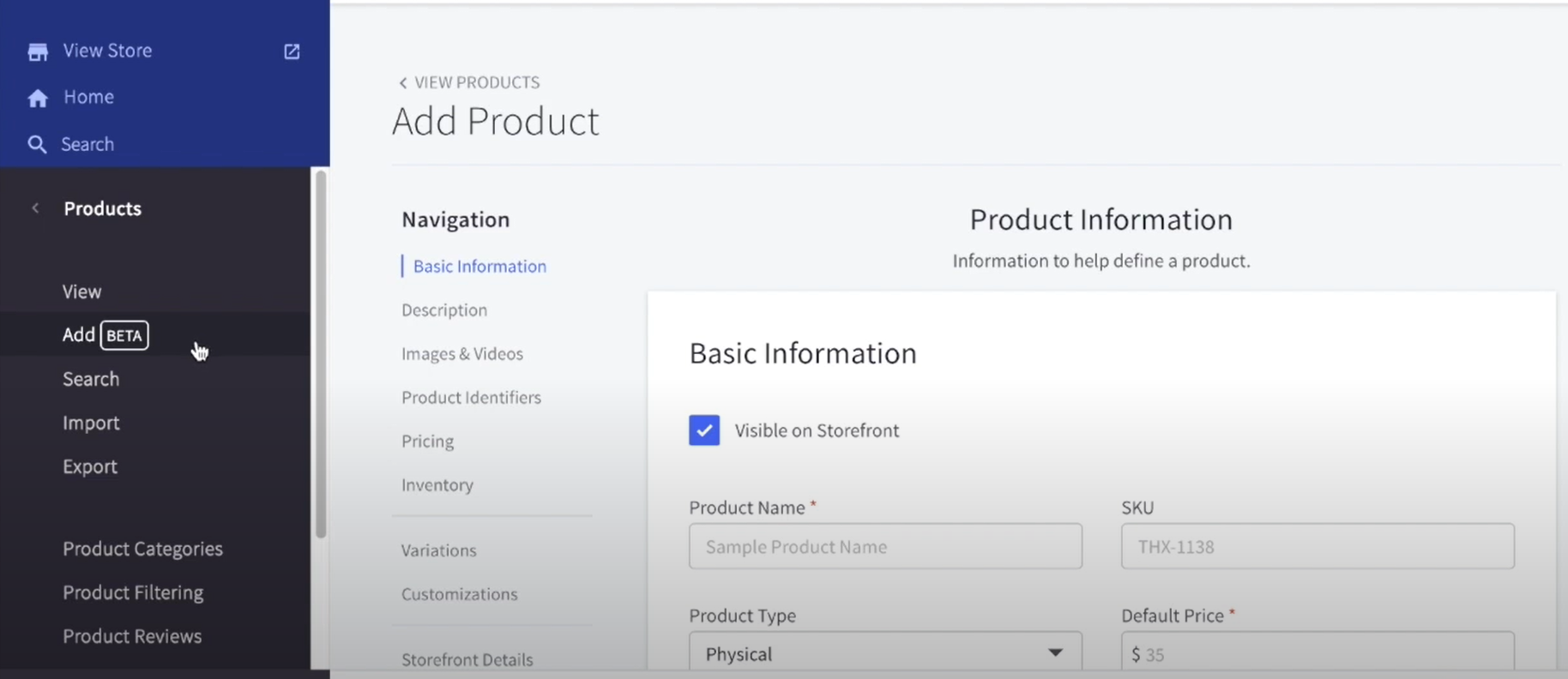Viewport: 1568px width, 679px height.
Task: Open the View products menu item
Action: pos(81,291)
